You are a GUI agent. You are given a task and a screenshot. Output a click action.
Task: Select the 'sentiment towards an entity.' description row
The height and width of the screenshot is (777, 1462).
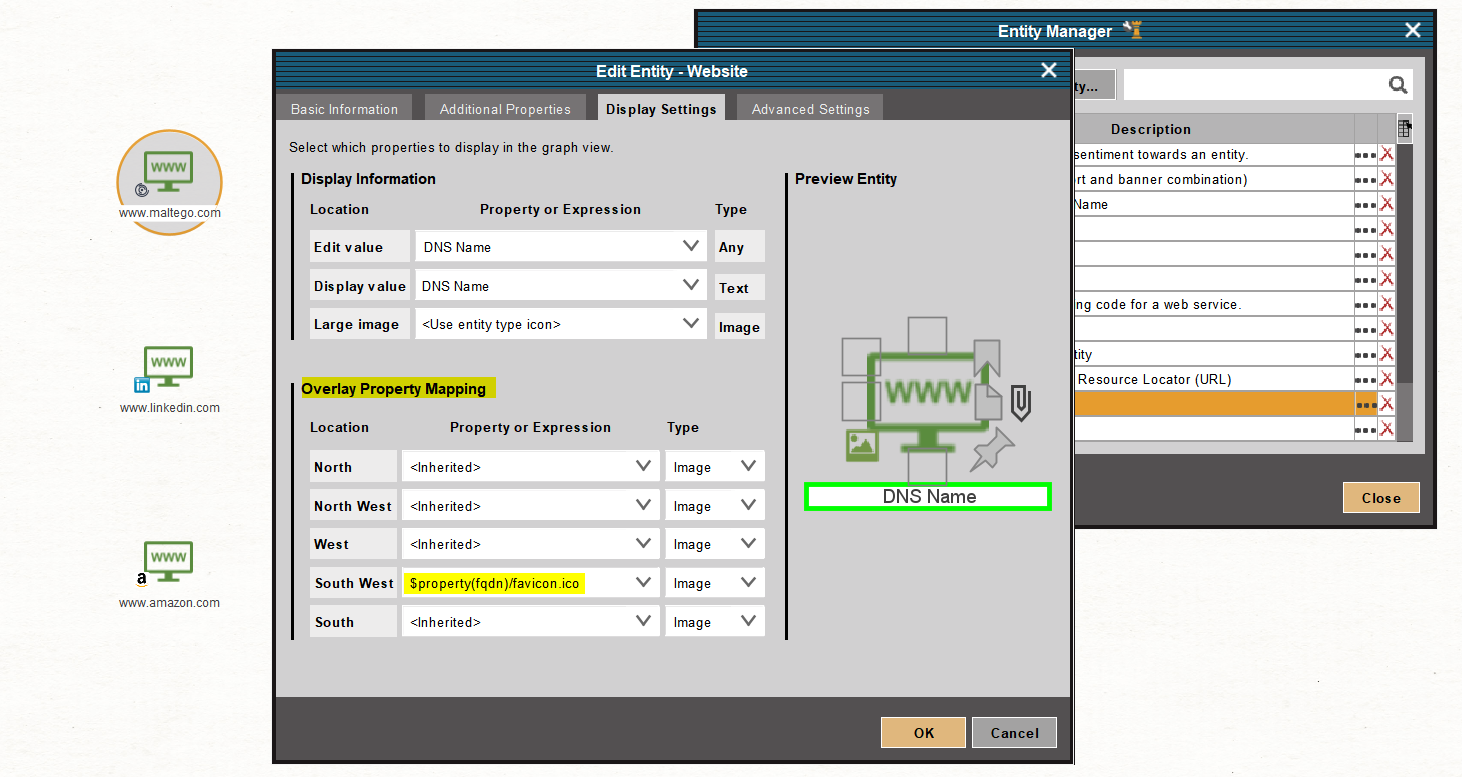point(1213,155)
